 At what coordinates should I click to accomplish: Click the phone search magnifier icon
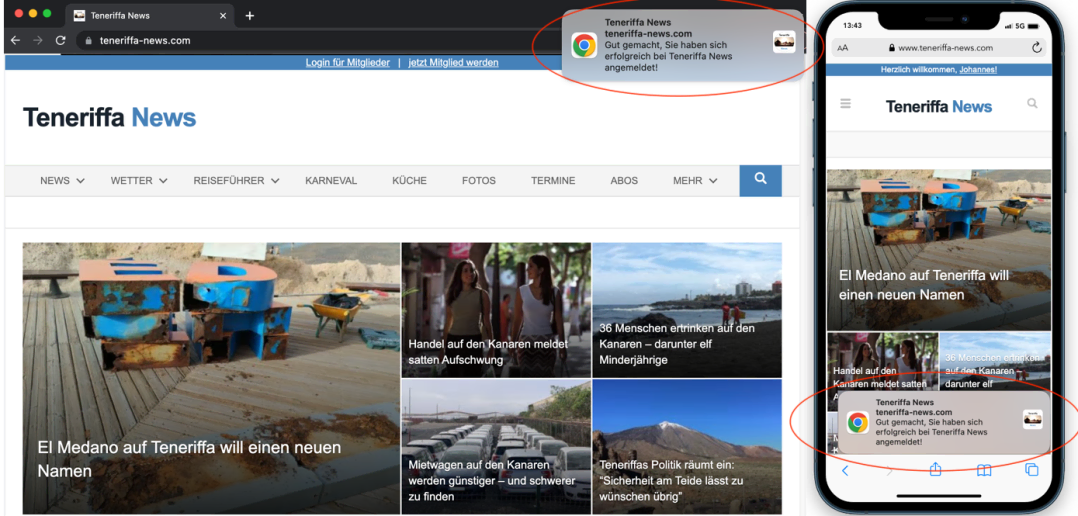point(1032,104)
